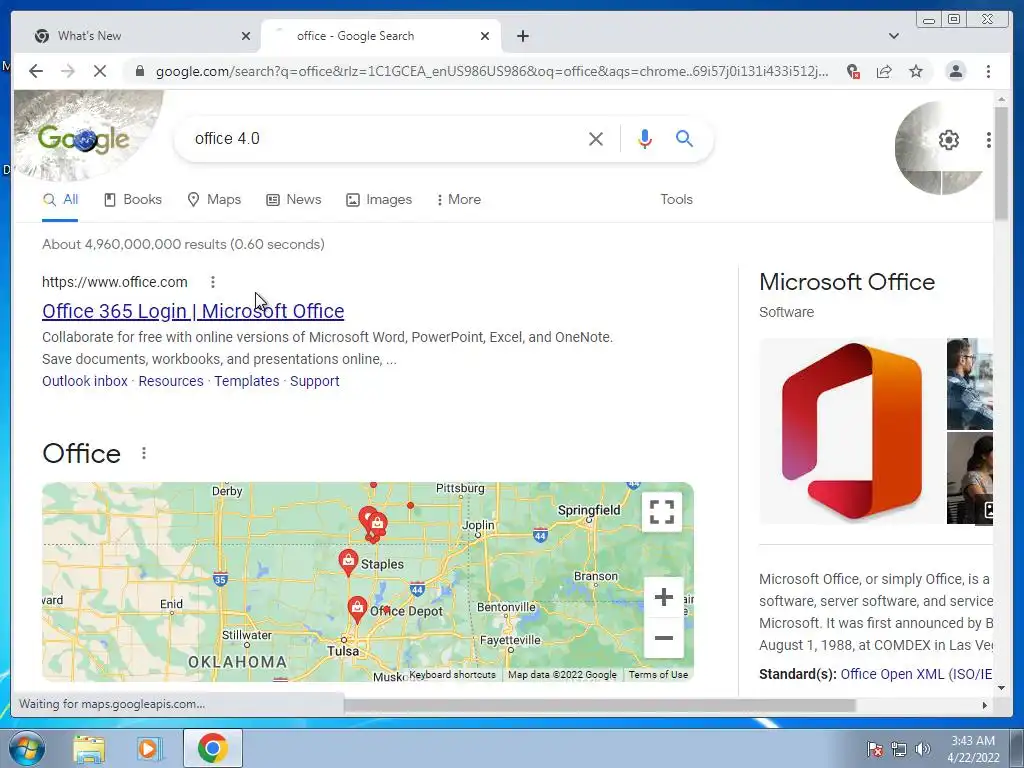Open the network icon in system tray
Screen dimensions: 1024x768
899,749
